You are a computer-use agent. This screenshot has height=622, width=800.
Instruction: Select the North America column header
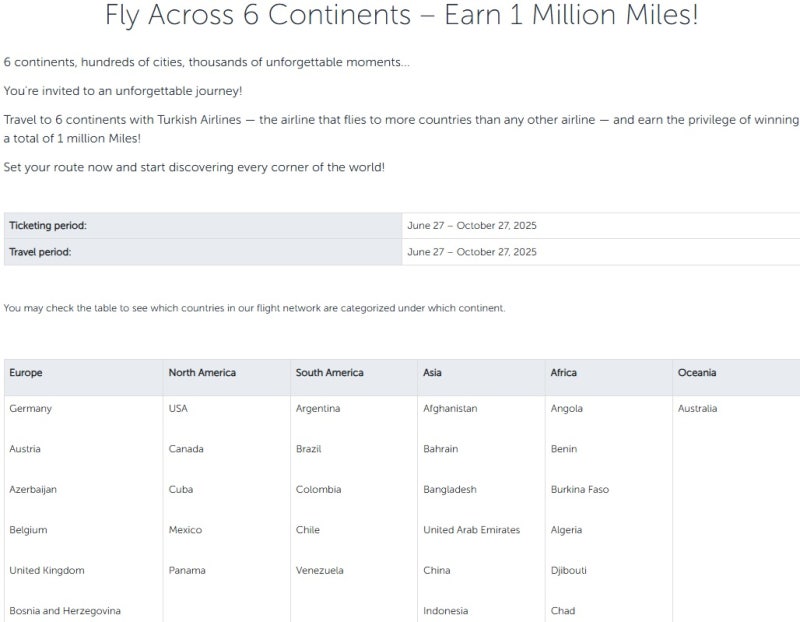pyautogui.click(x=202, y=373)
